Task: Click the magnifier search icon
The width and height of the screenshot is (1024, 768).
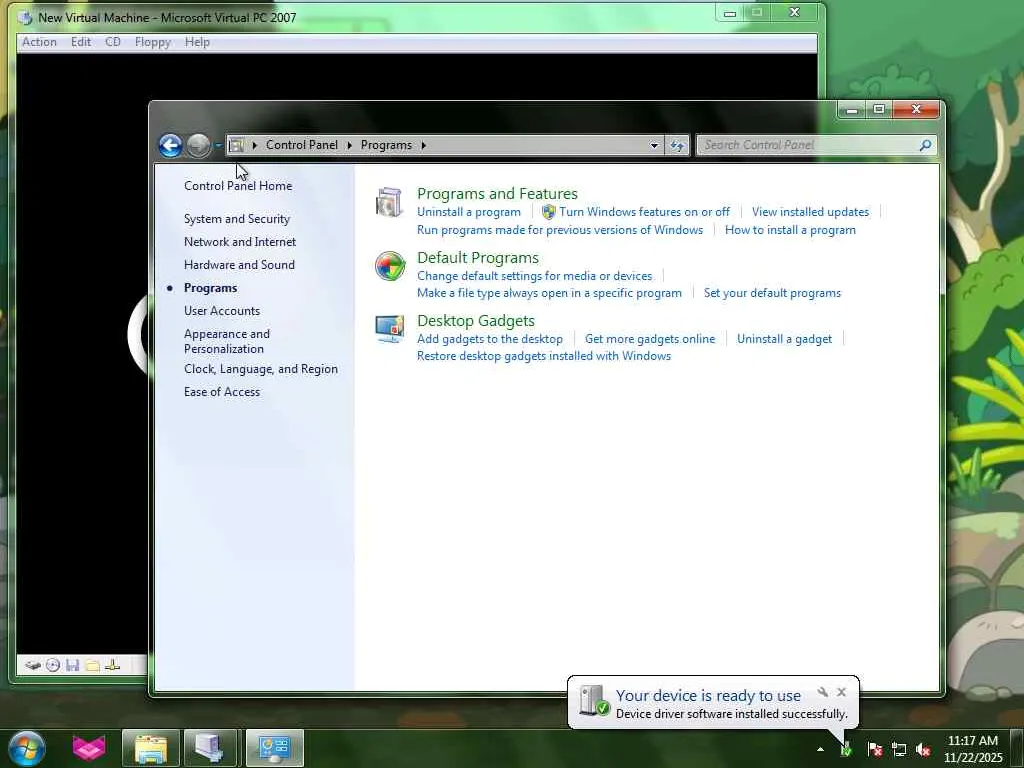Action: point(925,145)
